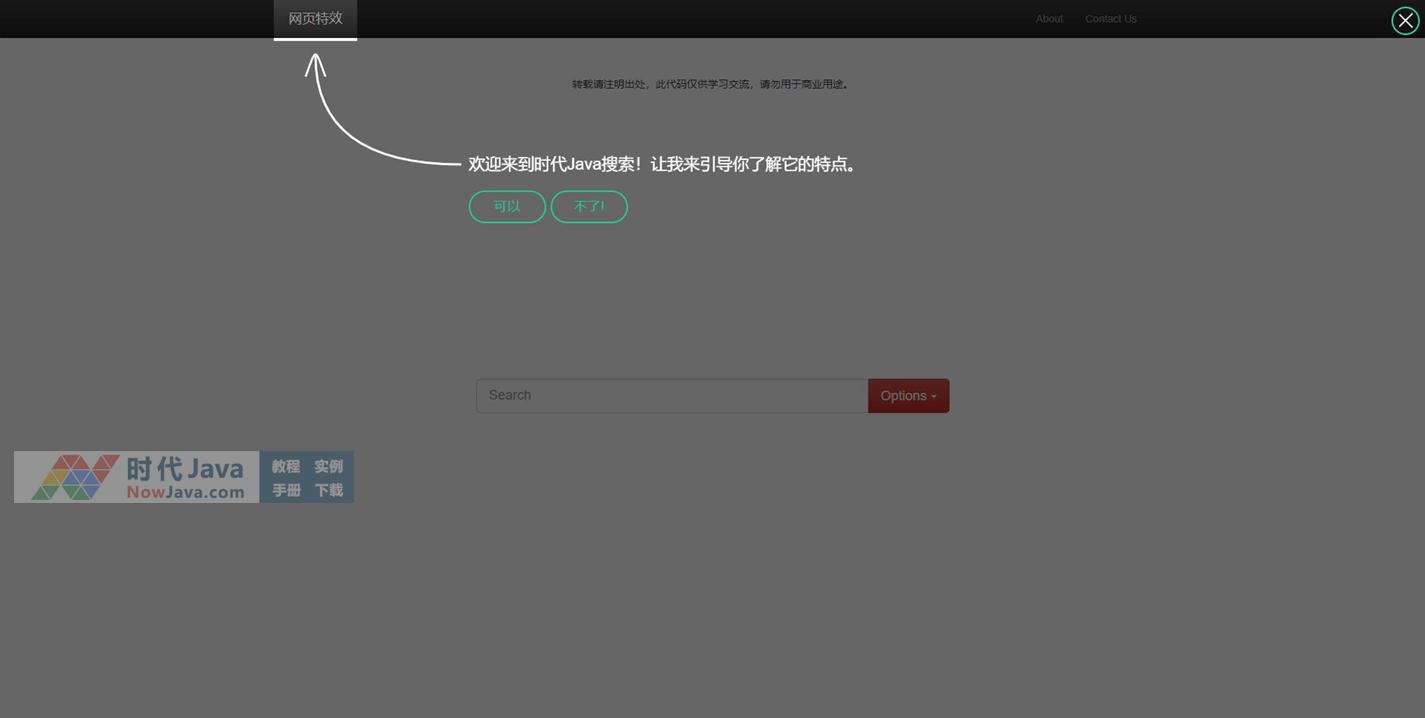Go to Contact Us in the navbar
The width and height of the screenshot is (1425, 718).
click(x=1110, y=19)
